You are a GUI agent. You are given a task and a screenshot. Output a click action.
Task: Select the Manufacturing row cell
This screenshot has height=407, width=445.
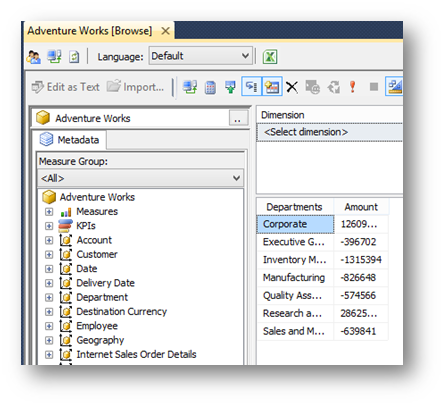pos(295,278)
